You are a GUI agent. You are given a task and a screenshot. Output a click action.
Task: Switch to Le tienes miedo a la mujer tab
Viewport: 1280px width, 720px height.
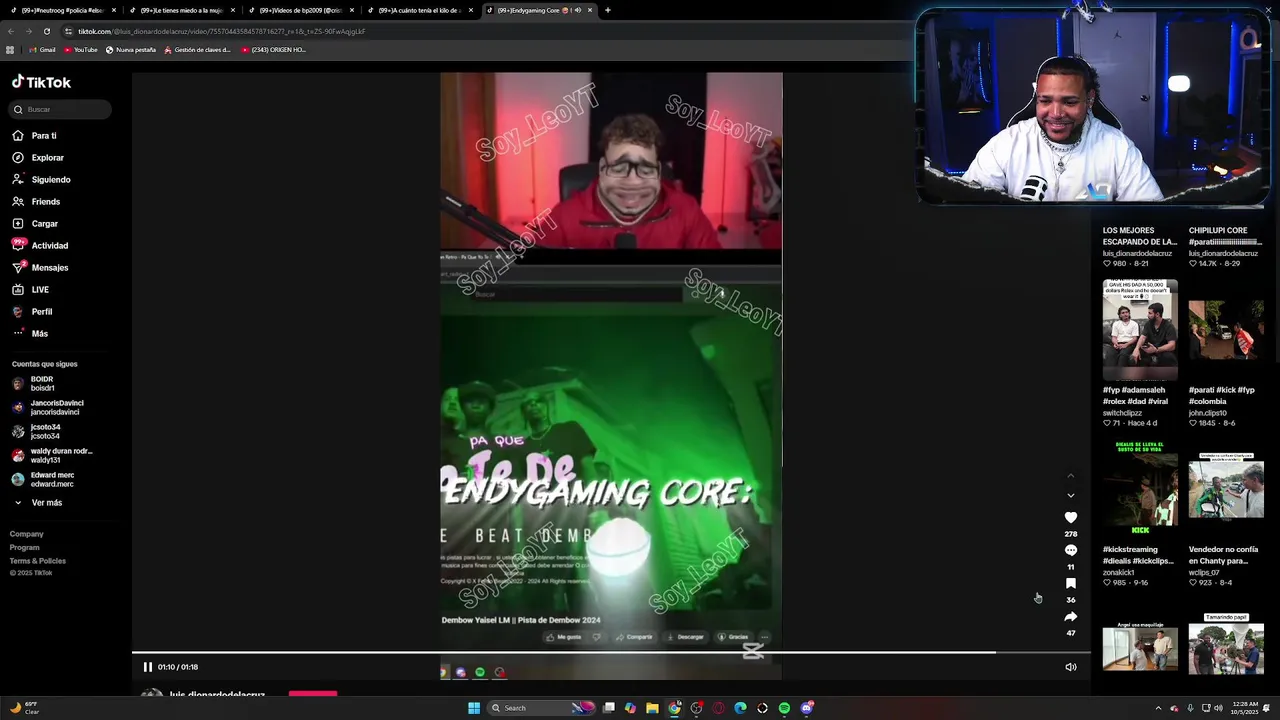[x=180, y=10]
